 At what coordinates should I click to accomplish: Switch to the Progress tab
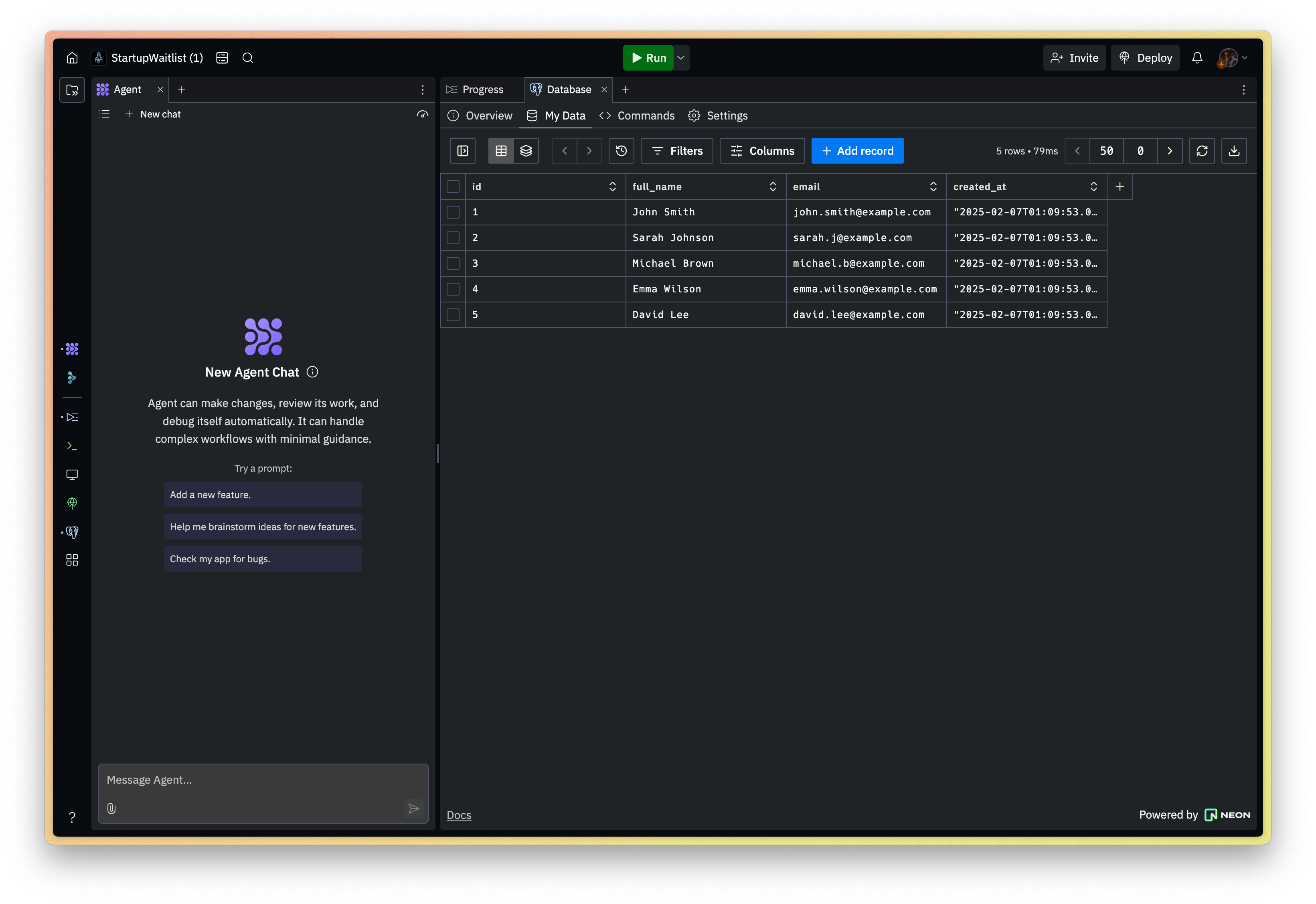[x=475, y=89]
